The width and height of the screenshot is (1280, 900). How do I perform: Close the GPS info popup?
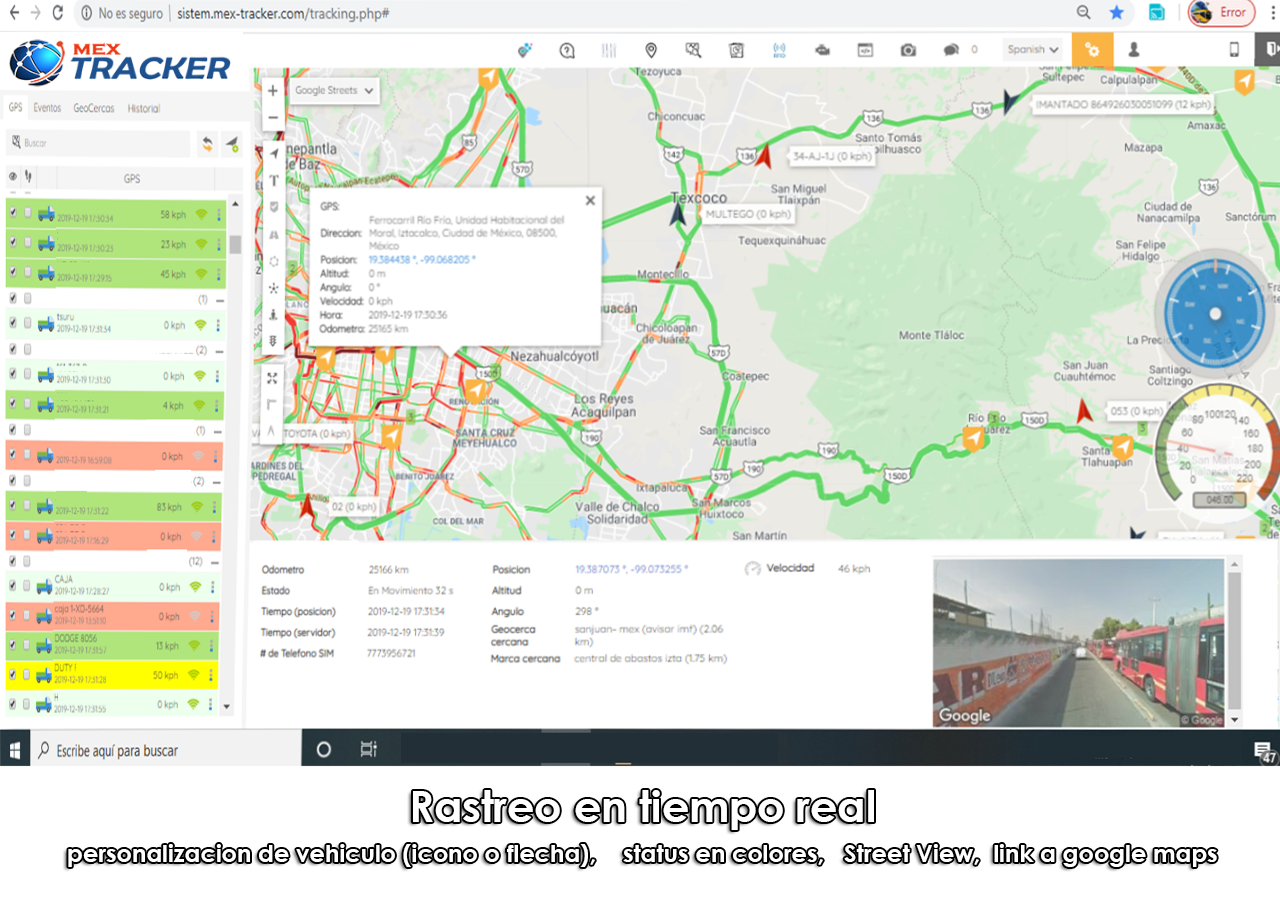[x=590, y=200]
